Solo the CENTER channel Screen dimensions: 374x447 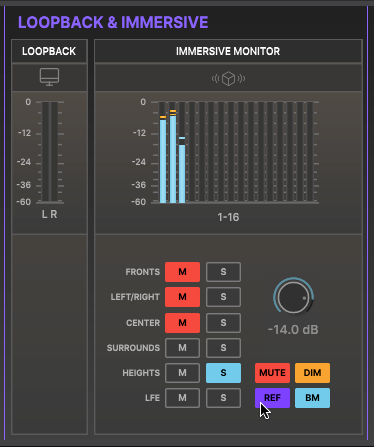click(x=223, y=323)
